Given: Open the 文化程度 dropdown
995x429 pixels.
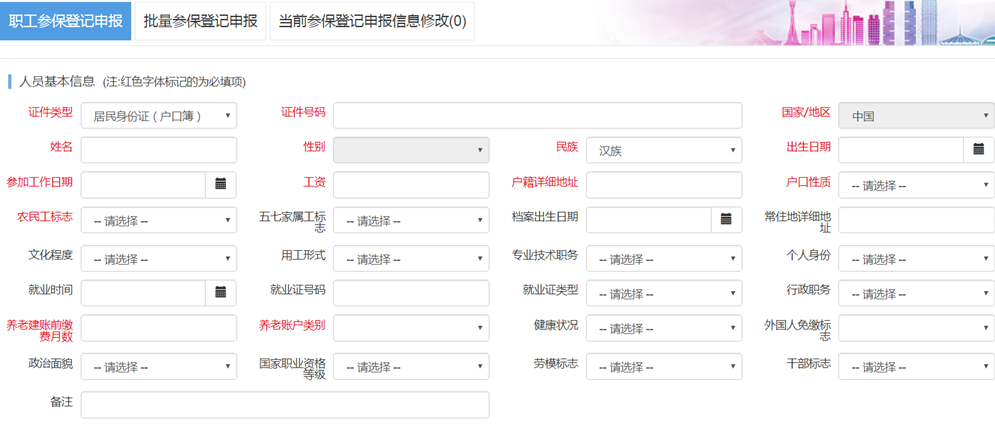Looking at the screenshot, I should tap(158, 258).
